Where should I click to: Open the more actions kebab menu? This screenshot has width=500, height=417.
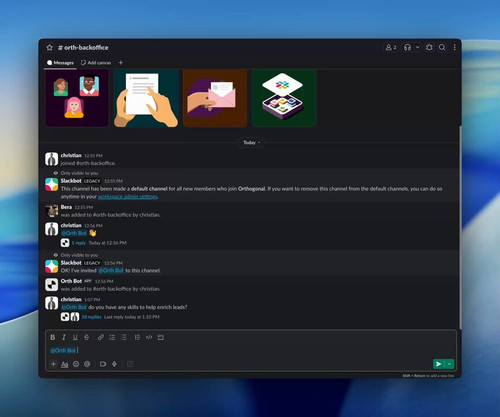pos(454,47)
